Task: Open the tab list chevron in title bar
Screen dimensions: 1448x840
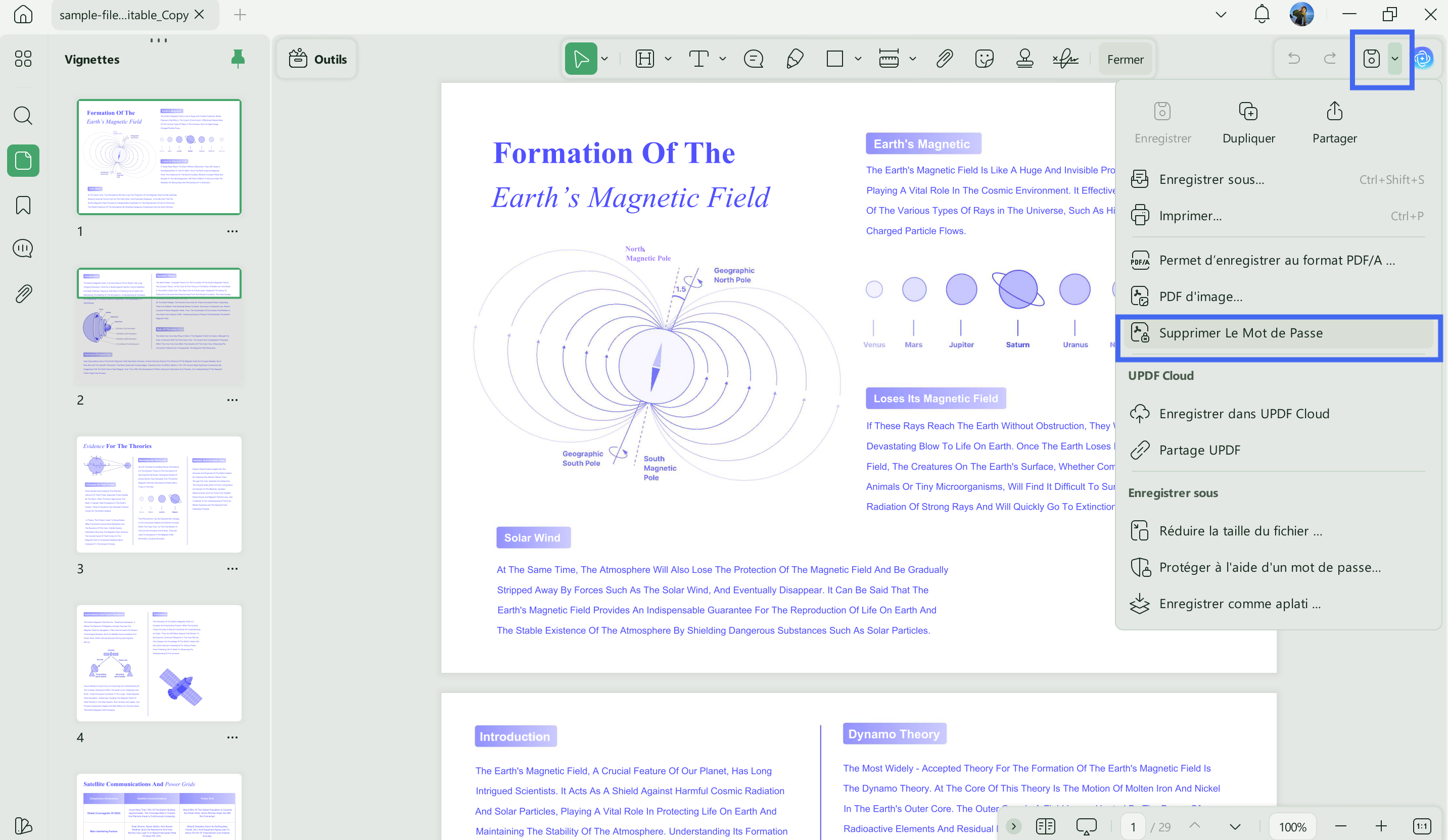Action: (x=1221, y=14)
